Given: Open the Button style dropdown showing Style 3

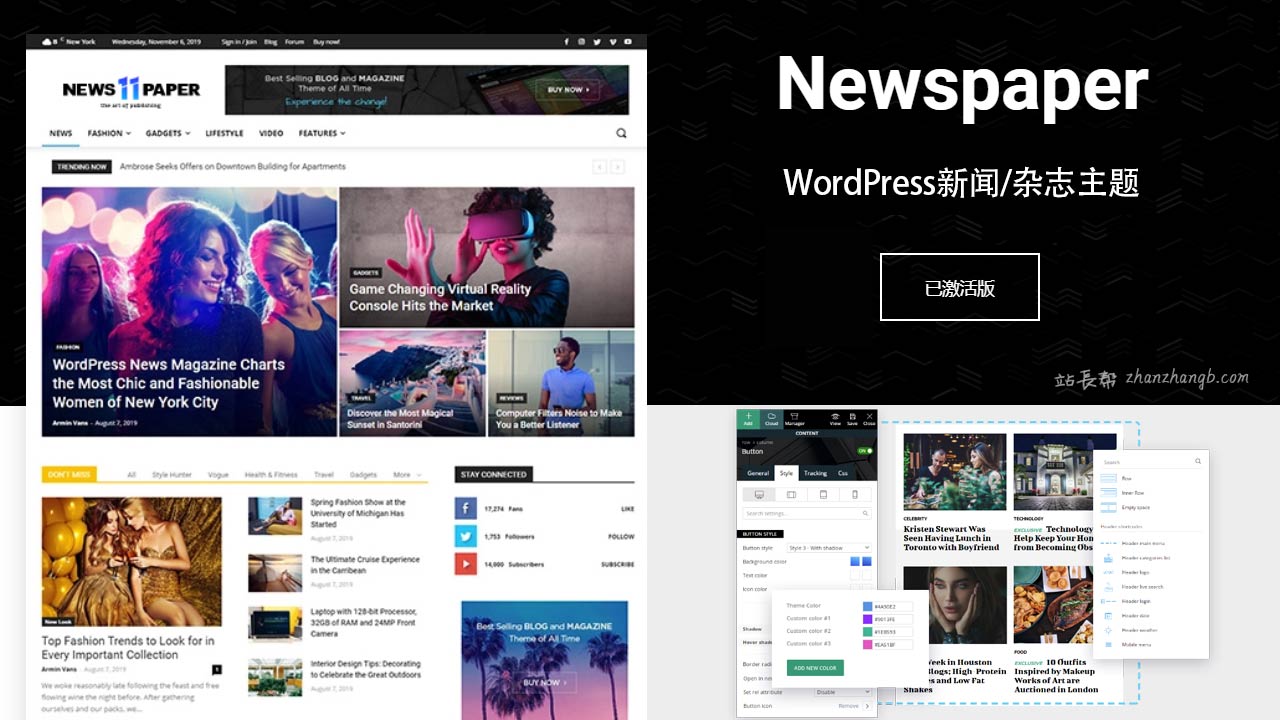Looking at the screenshot, I should (828, 548).
